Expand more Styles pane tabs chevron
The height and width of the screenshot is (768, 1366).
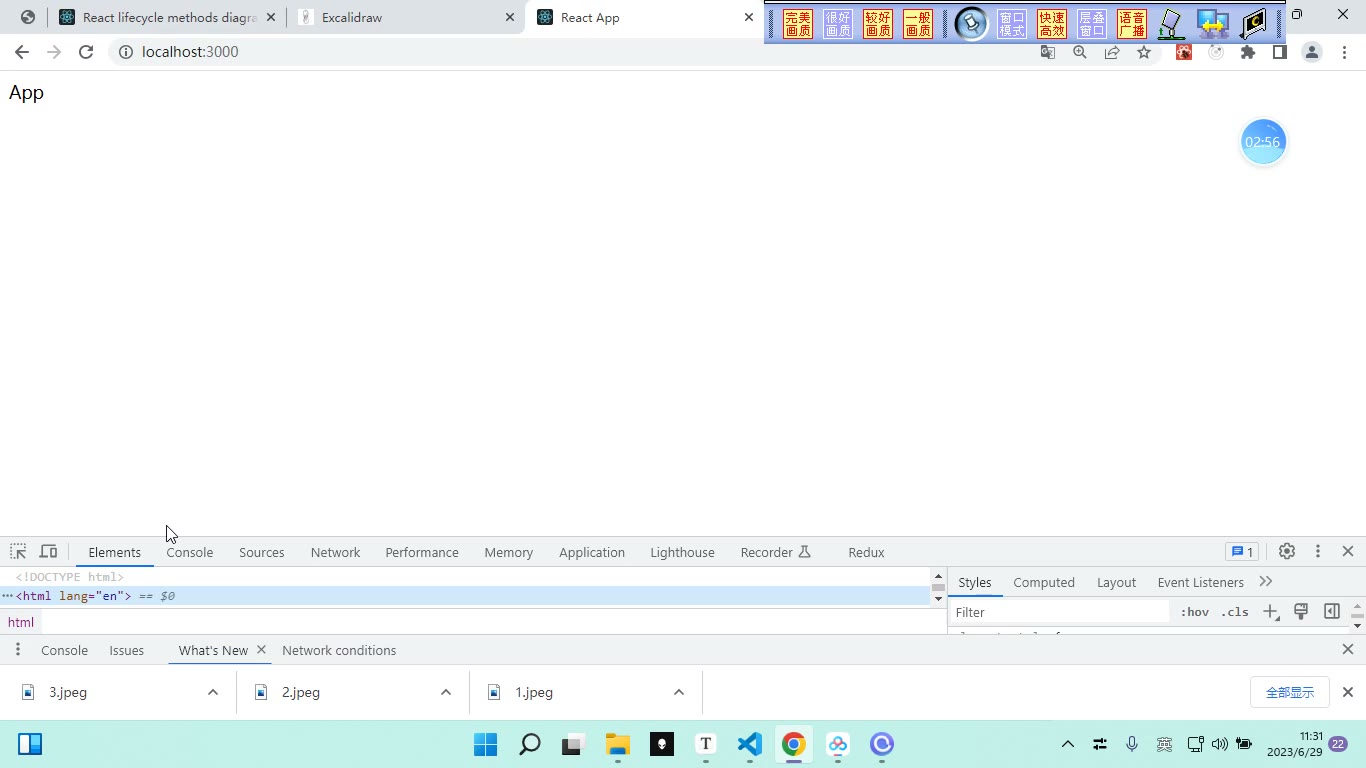tap(1266, 582)
